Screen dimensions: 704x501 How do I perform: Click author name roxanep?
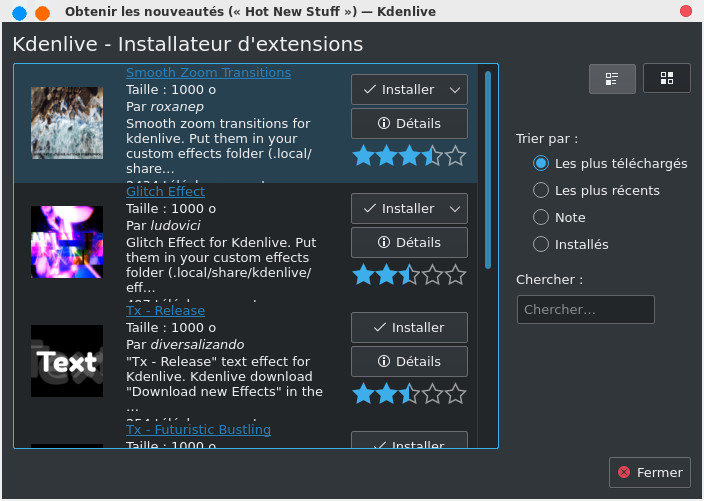(177, 107)
